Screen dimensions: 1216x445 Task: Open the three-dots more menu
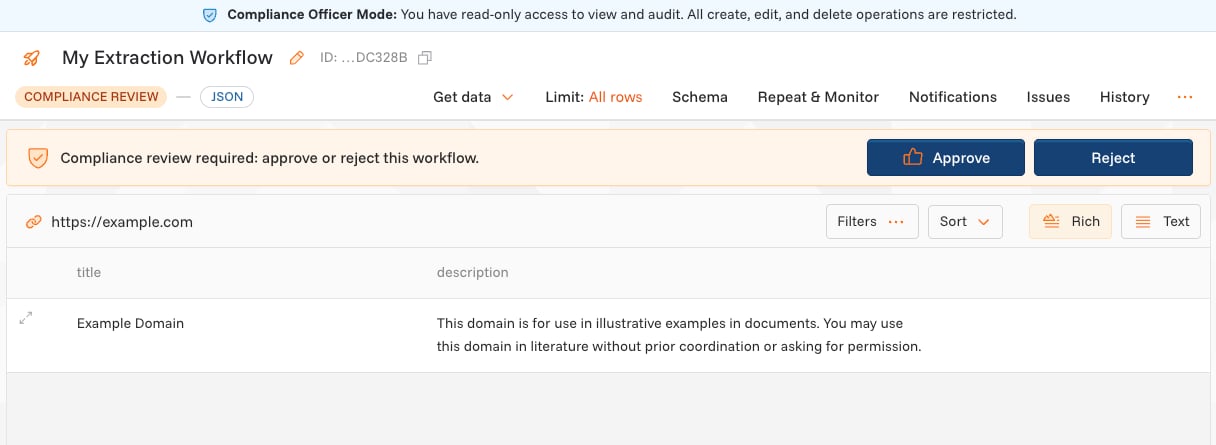[x=1185, y=97]
